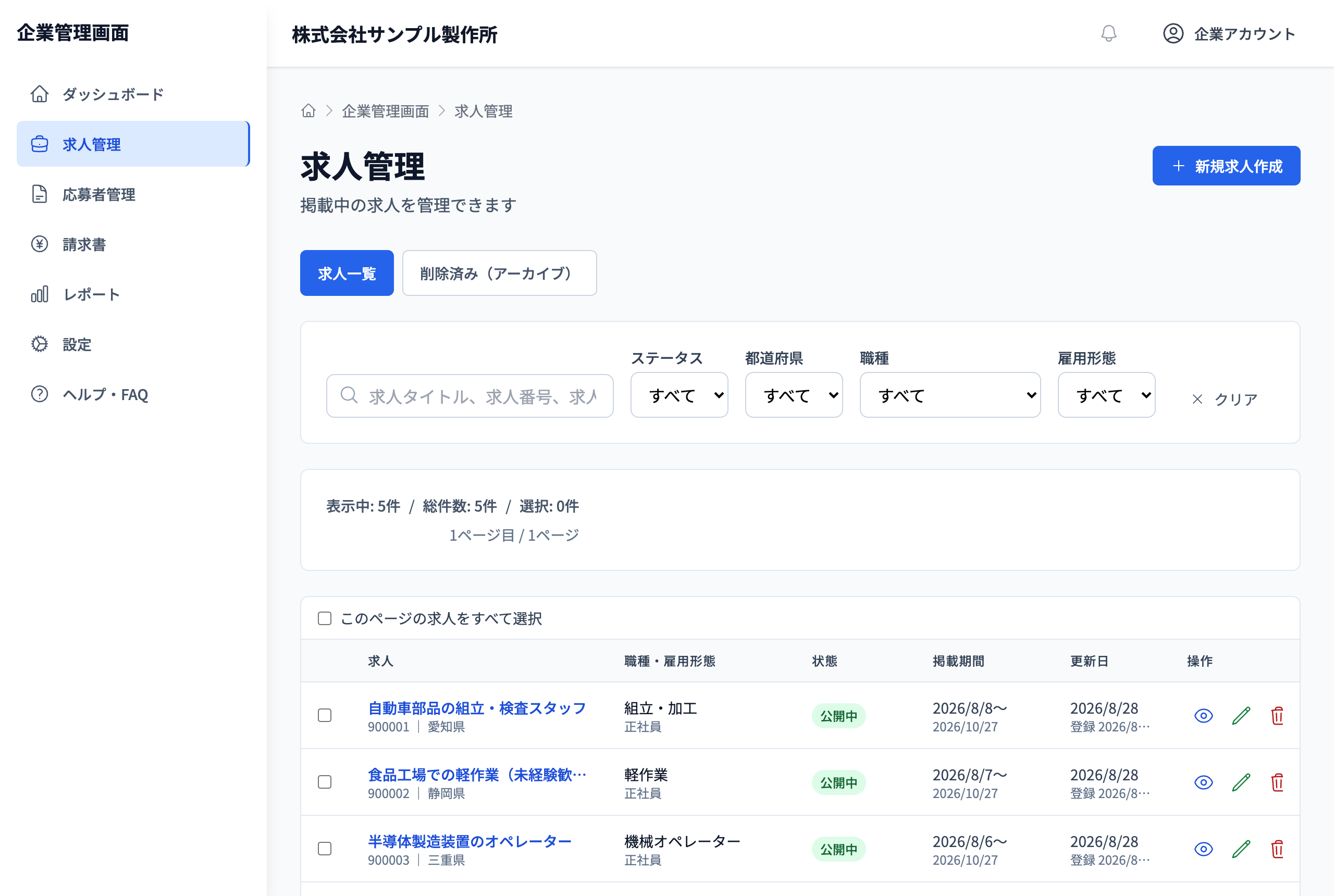Open the 食品工場での軽作業 job link

[x=477, y=775]
